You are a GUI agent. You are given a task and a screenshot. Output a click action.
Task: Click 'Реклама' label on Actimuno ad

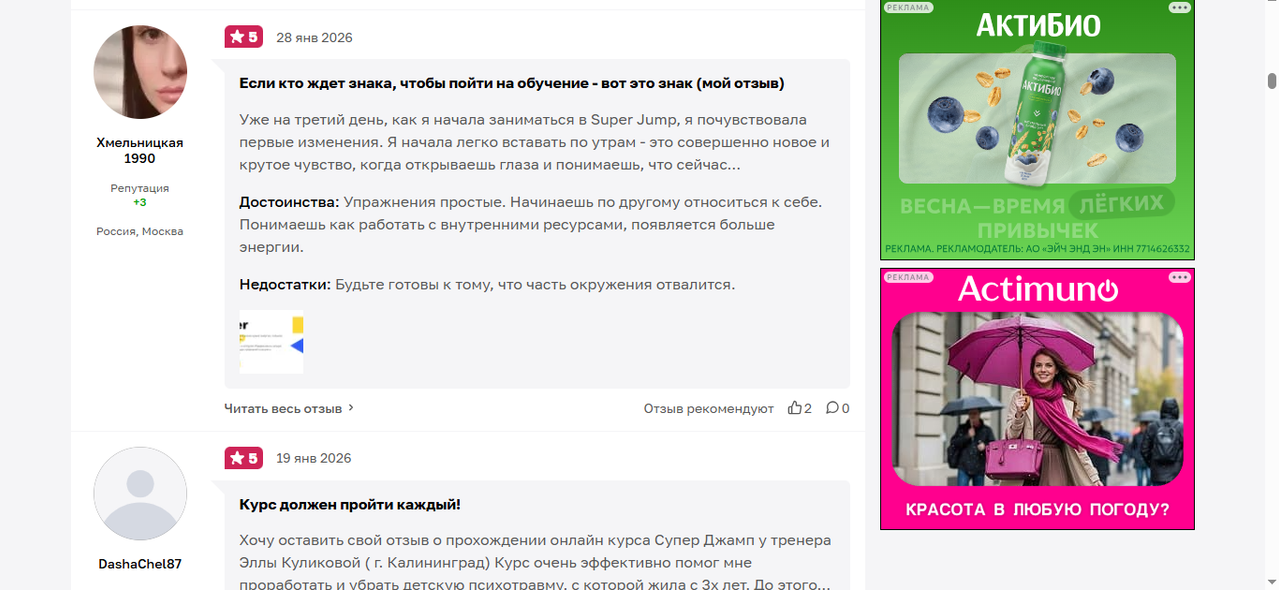coord(908,277)
